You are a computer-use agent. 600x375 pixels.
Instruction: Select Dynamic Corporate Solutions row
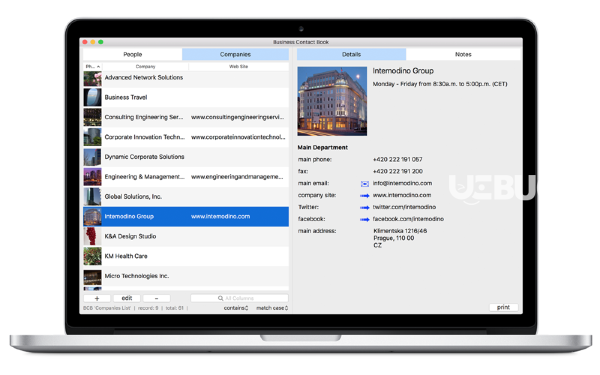[x=186, y=157]
